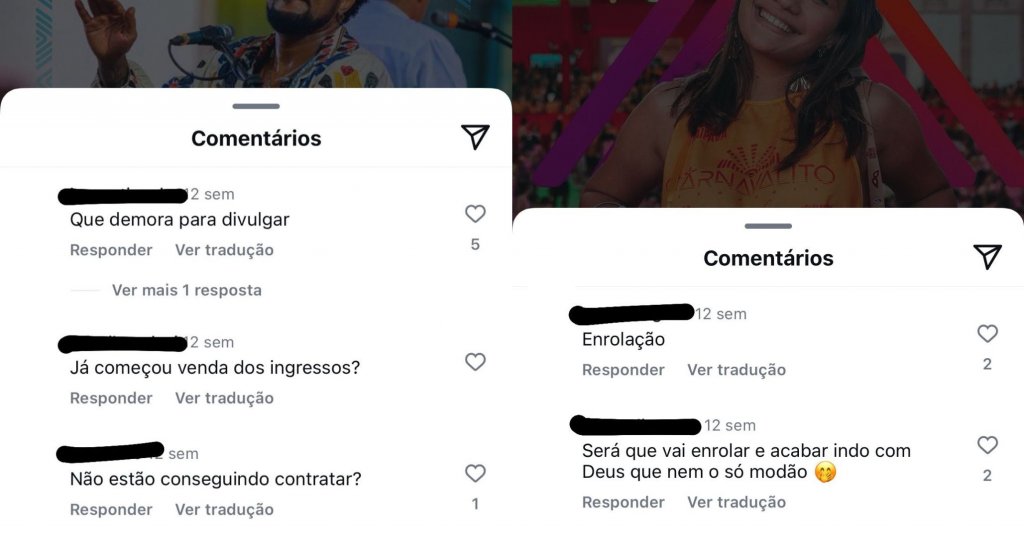Viewport: 1024px width, 537px height.
Task: Grab the left comments sheet handle bar
Action: 256,106
